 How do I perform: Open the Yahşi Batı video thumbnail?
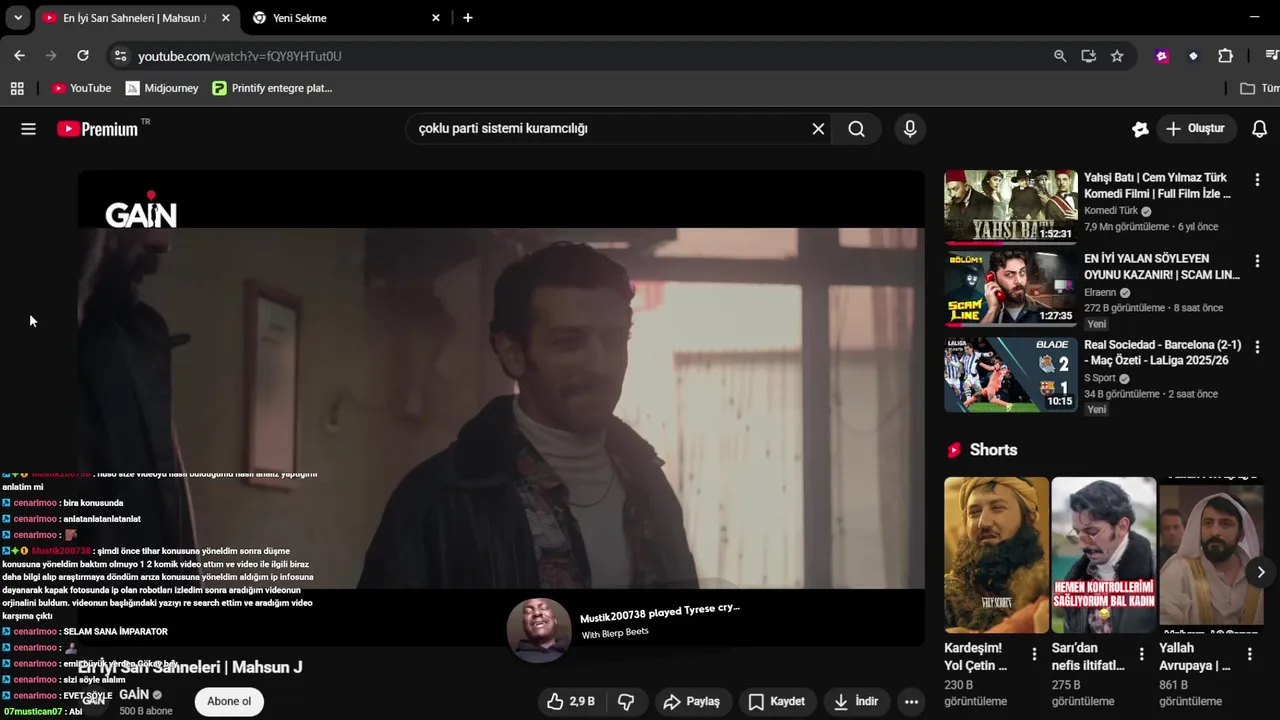1011,207
